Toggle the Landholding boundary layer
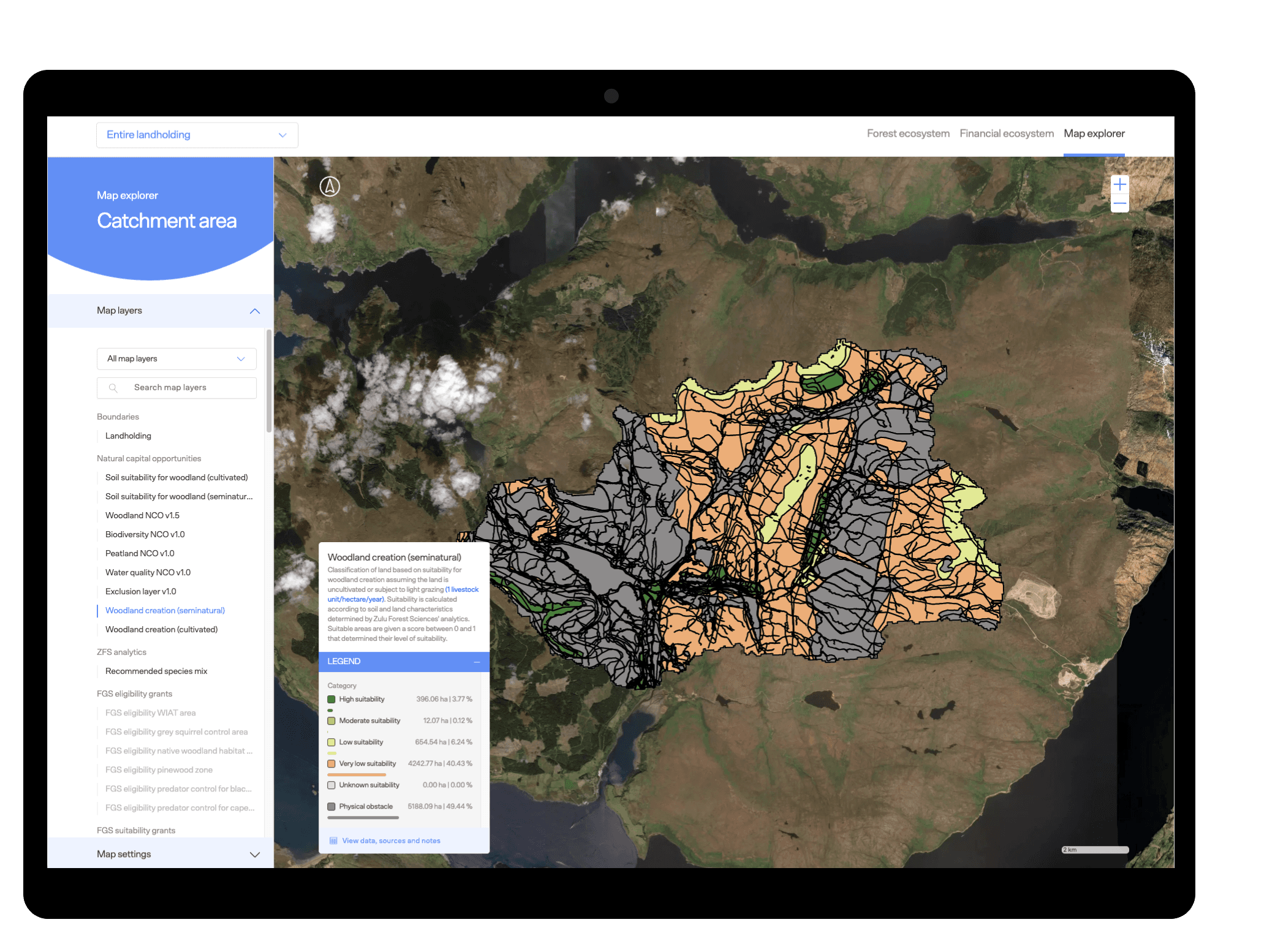The image size is (1275, 952). click(x=128, y=436)
